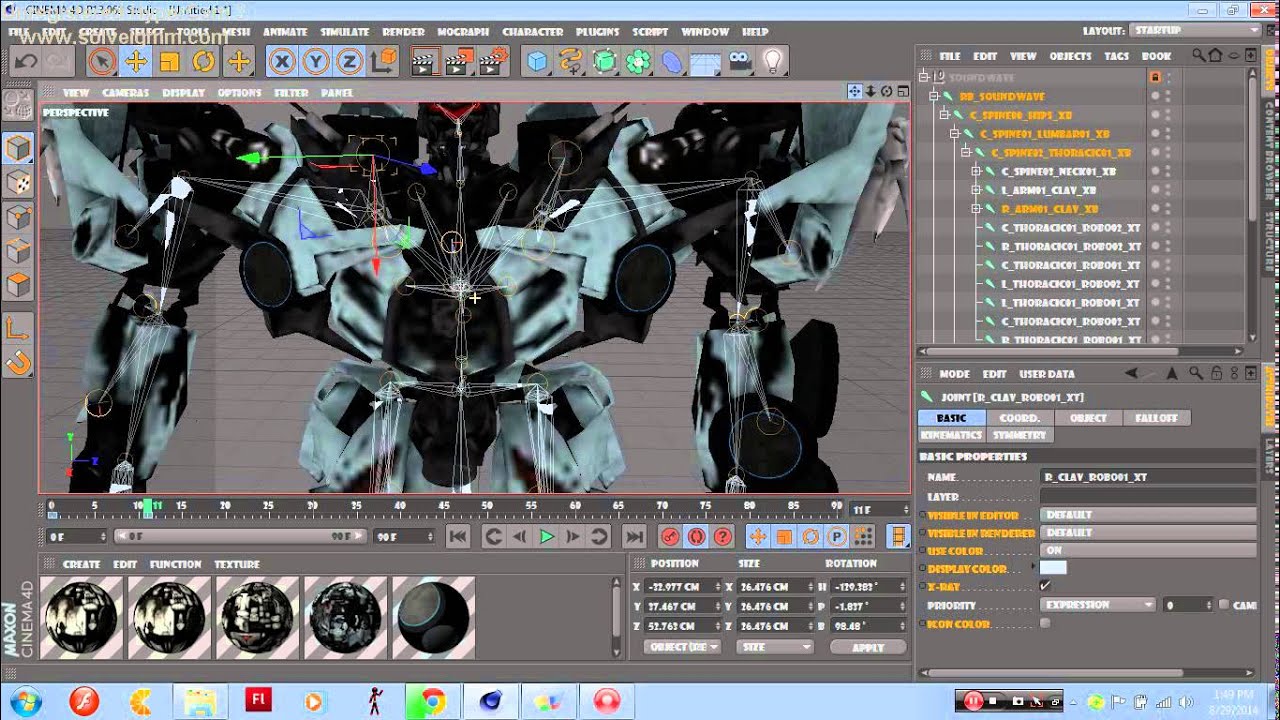Open the Layout Startup dropdown
The image size is (1280, 720).
click(x=1193, y=30)
